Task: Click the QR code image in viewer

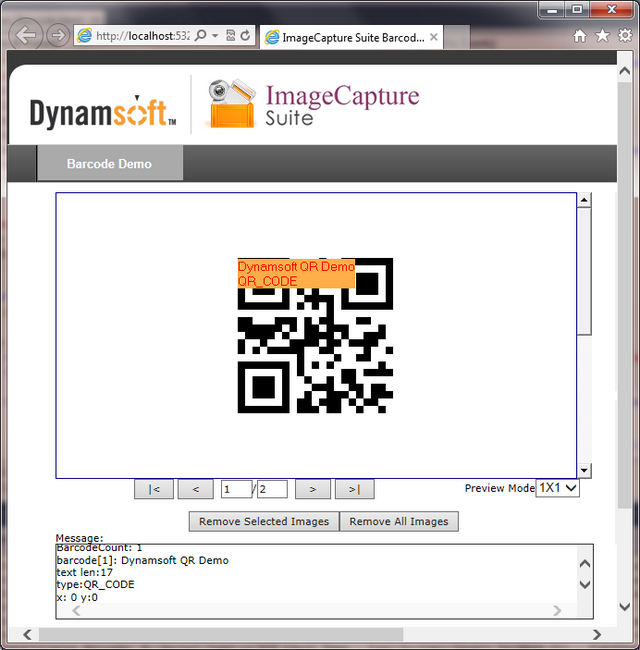Action: pyautogui.click(x=315, y=335)
